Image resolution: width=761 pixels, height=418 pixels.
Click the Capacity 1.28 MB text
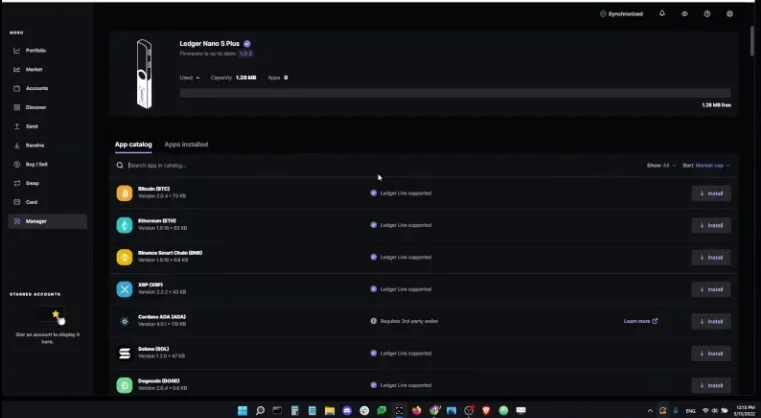click(x=233, y=78)
